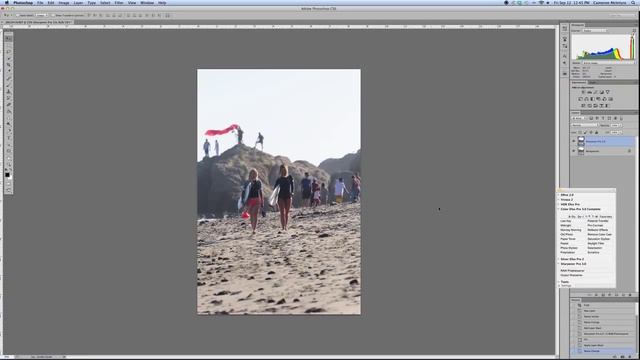The width and height of the screenshot is (640, 360).
Task: Select the highlighted last History state
Action: pyautogui.click(x=602, y=351)
